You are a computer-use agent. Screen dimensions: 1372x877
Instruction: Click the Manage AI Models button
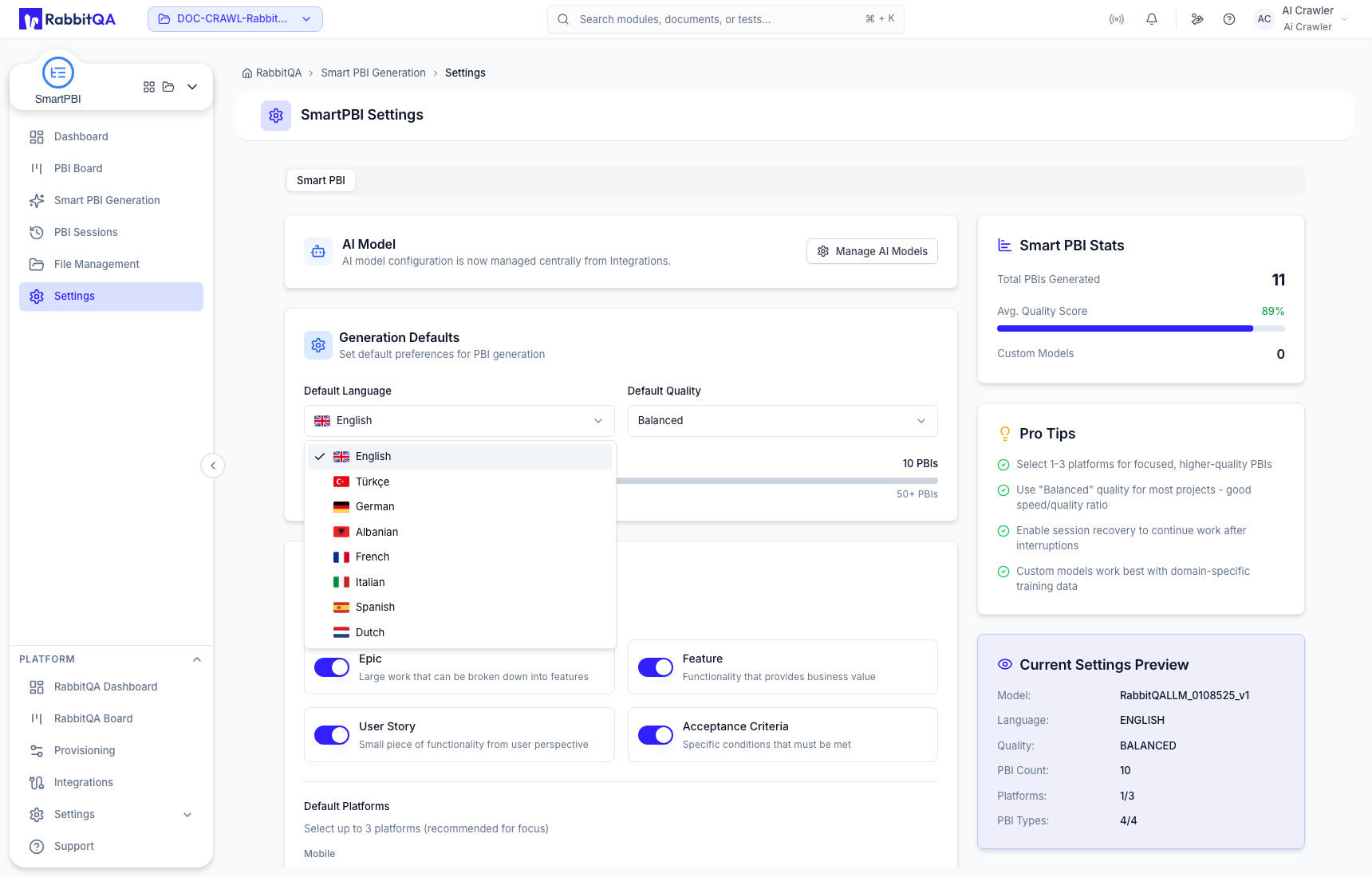click(x=872, y=252)
